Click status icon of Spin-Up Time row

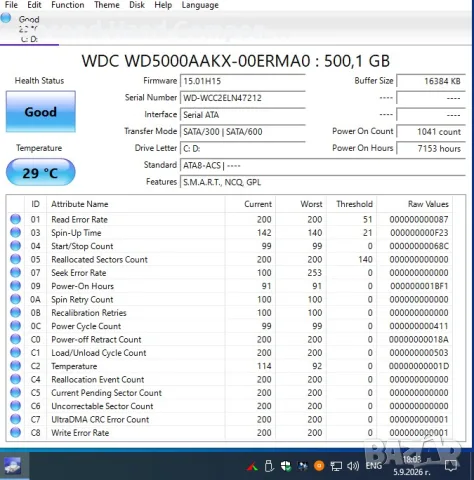coord(15,232)
